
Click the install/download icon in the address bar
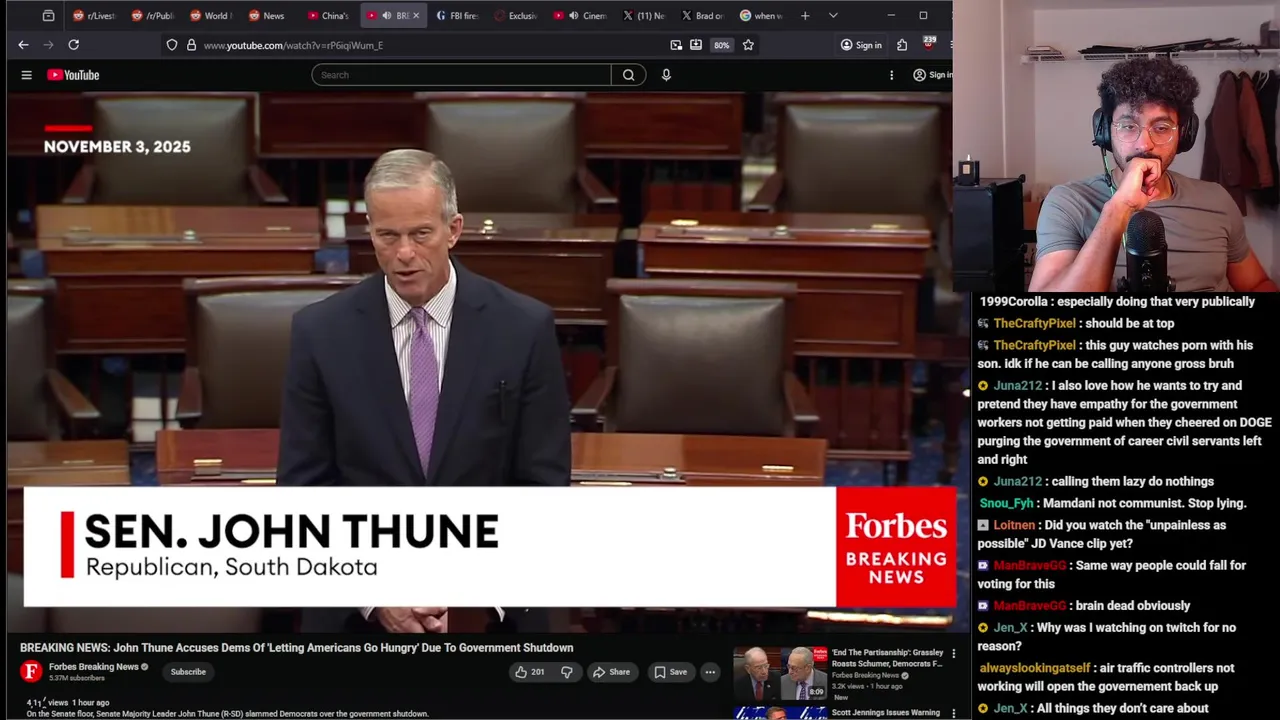696,45
